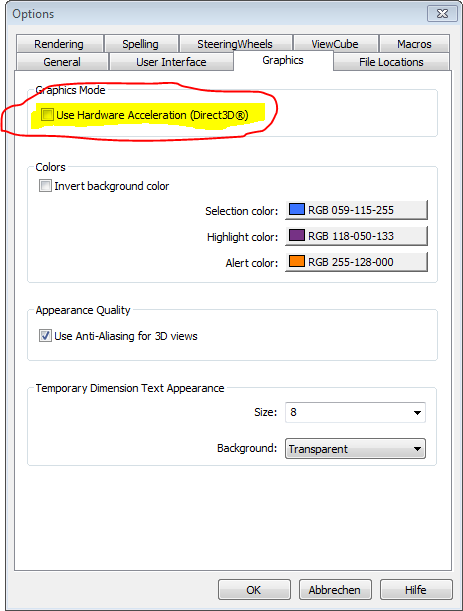Expand the Background Transparent dropdown

tap(355, 449)
